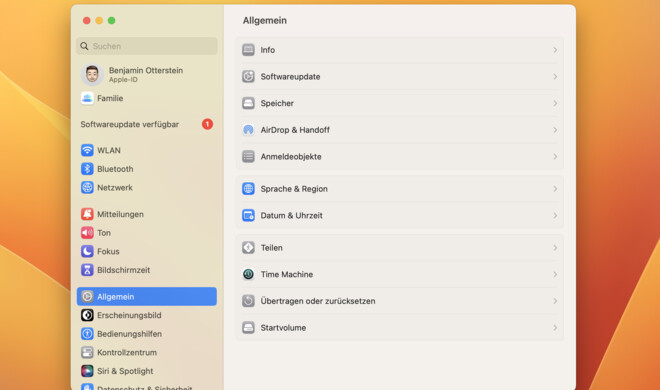The height and width of the screenshot is (390, 660).
Task: Open Sprache & Region via its chevron
Action: pyautogui.click(x=555, y=189)
